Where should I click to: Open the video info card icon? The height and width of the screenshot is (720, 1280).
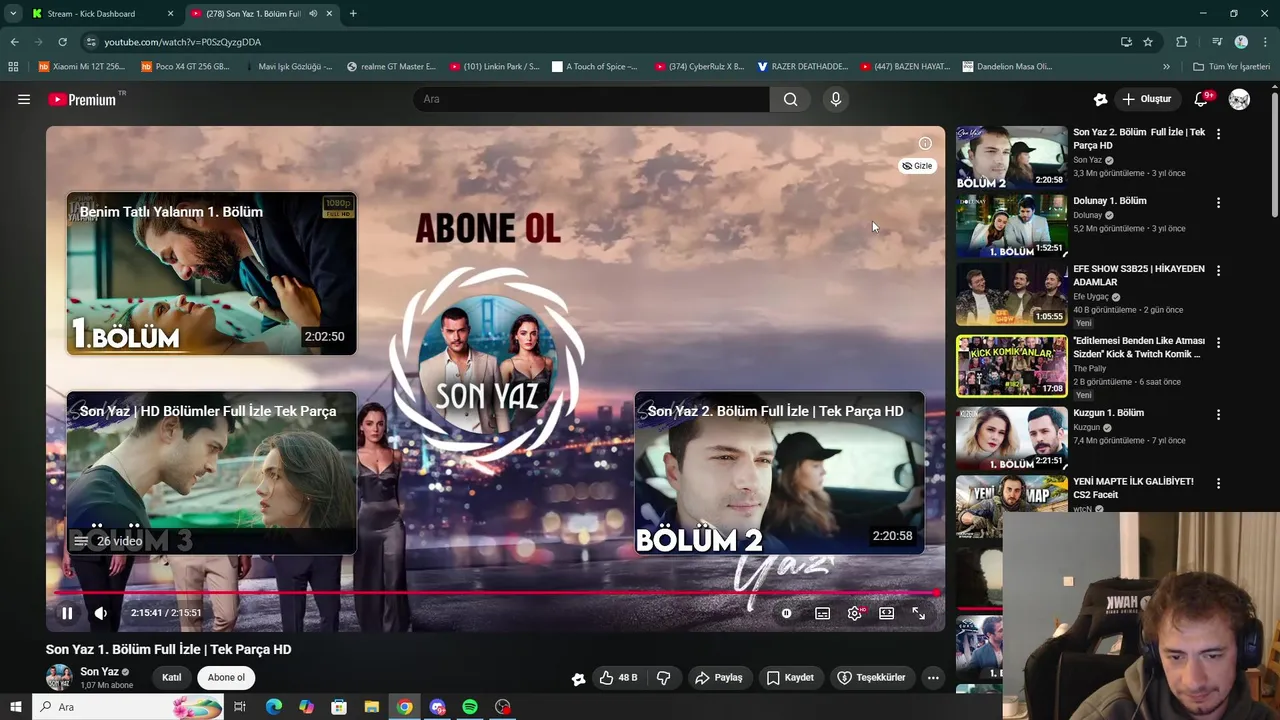[x=925, y=143]
